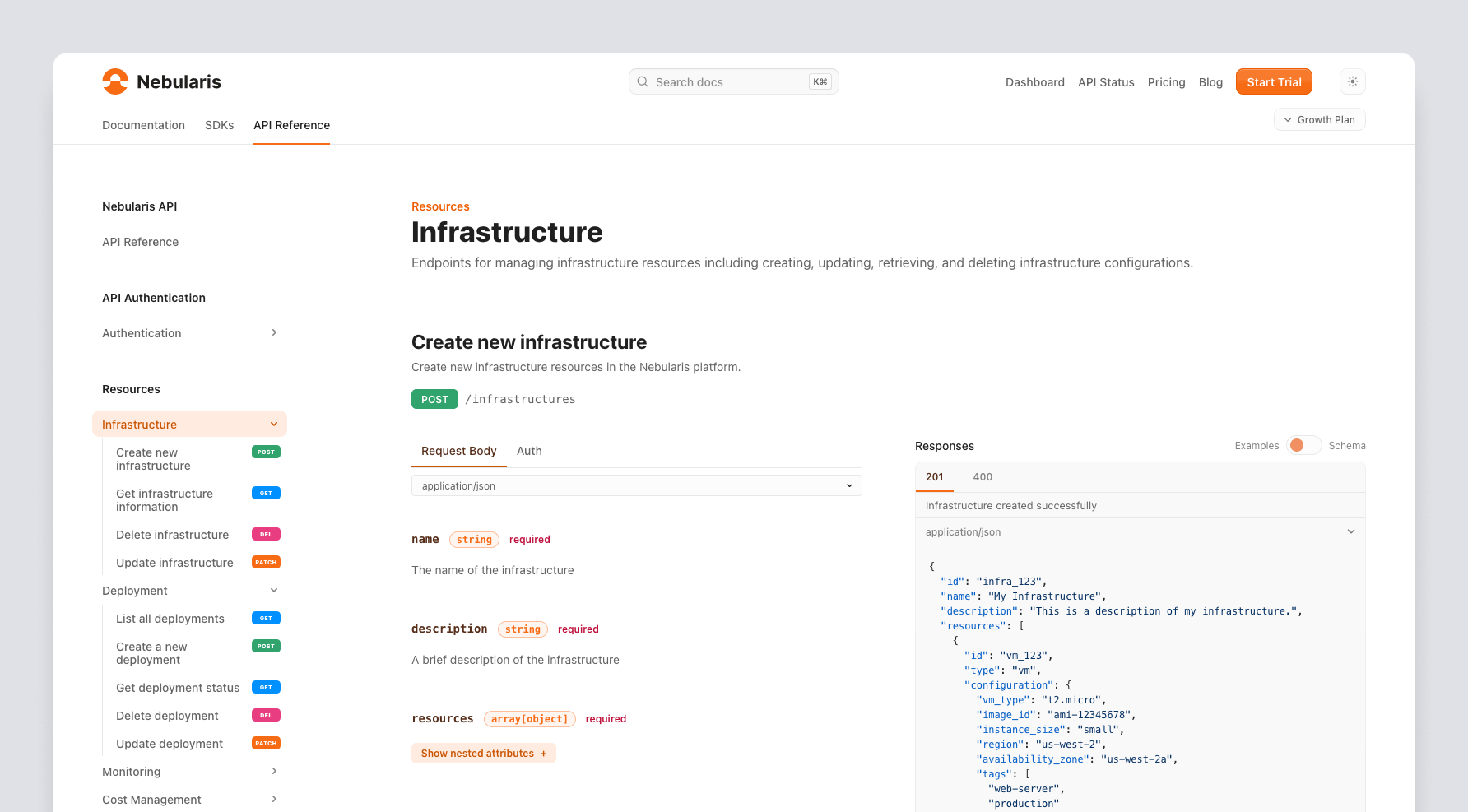Open the Growth Plan dropdown
1468x812 pixels.
point(1319,119)
